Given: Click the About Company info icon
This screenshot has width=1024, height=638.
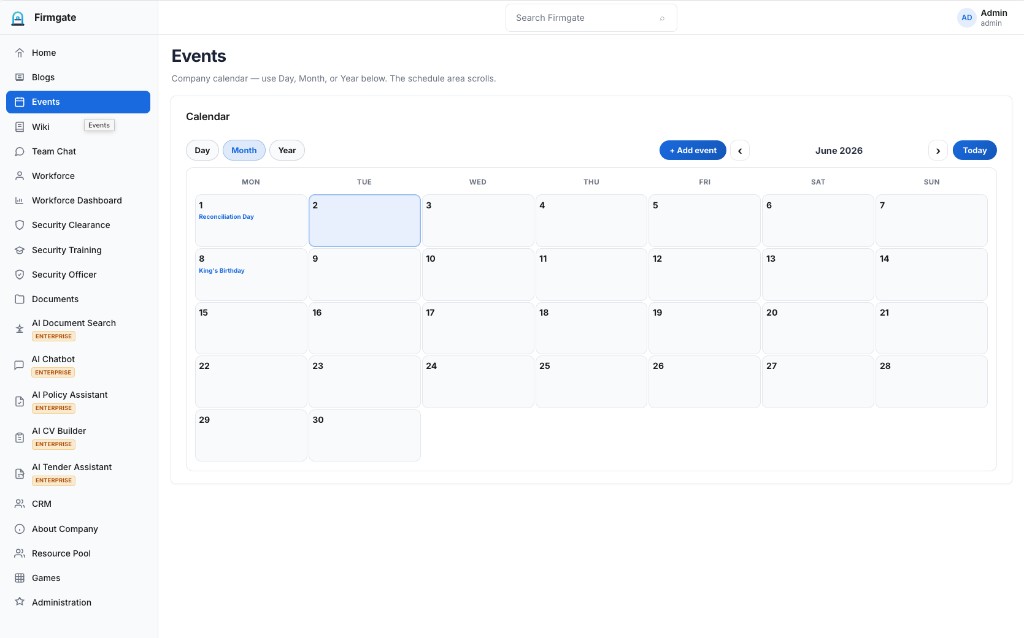Looking at the screenshot, I should (x=20, y=529).
